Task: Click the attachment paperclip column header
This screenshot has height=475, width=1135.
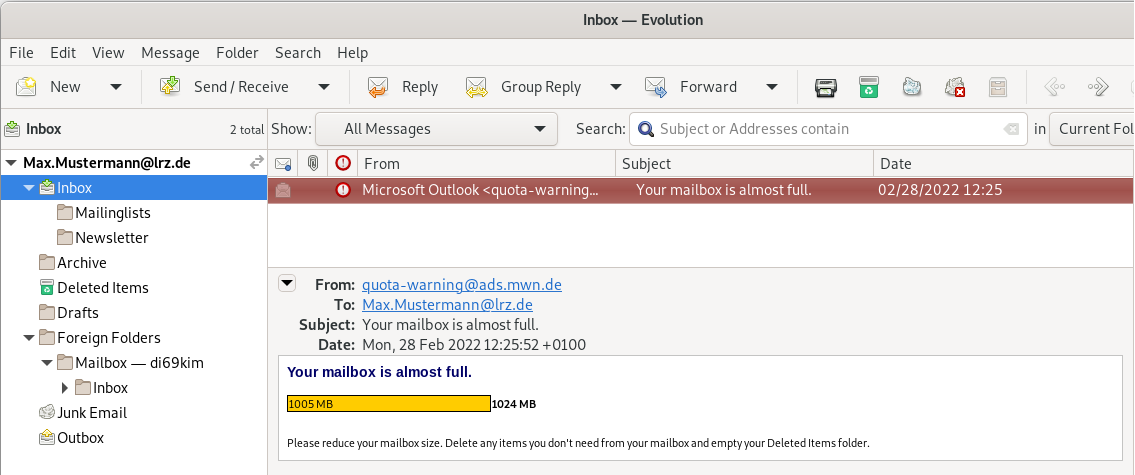Action: [313, 163]
